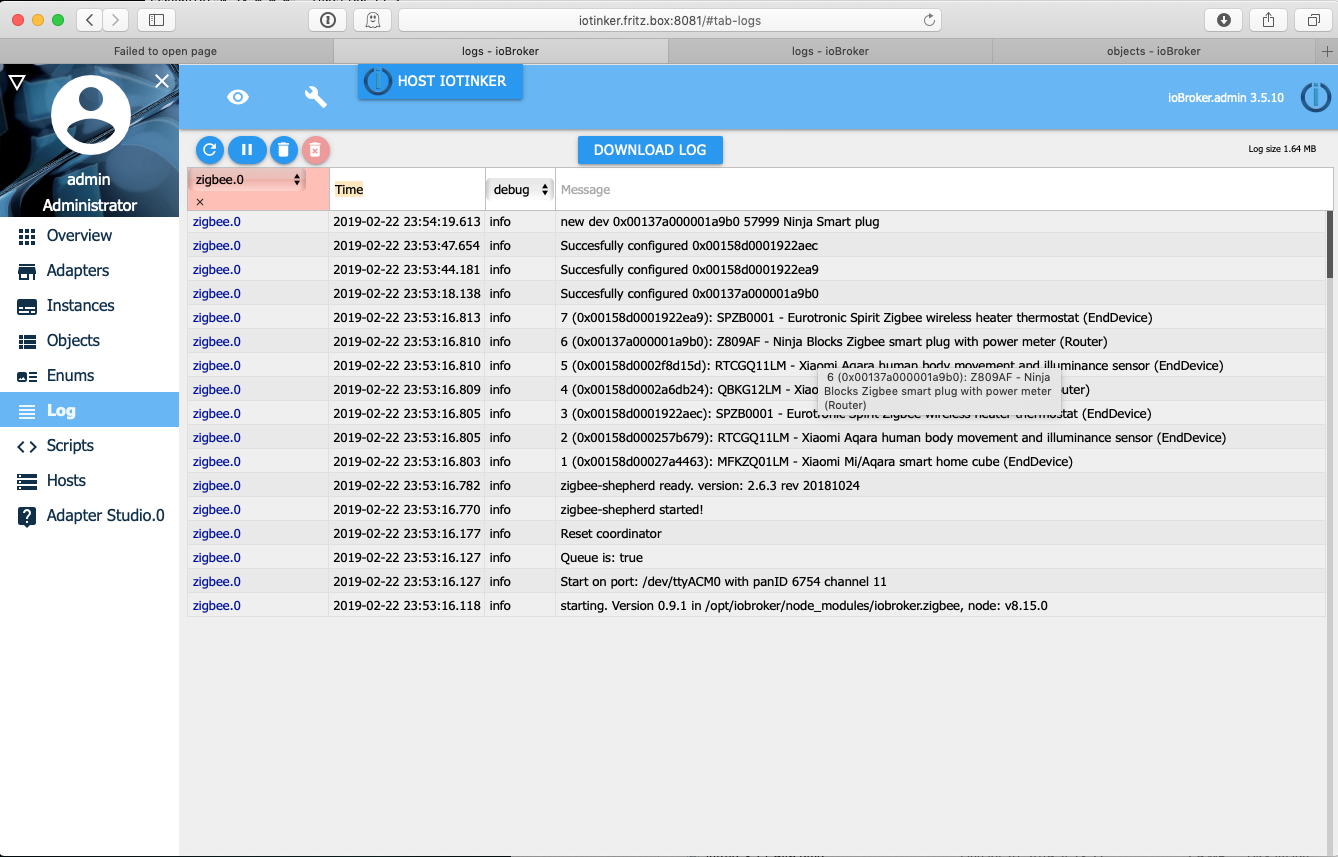The image size is (1338, 857).
Task: Open admin settings via the wrench icon
Action: coord(314,96)
